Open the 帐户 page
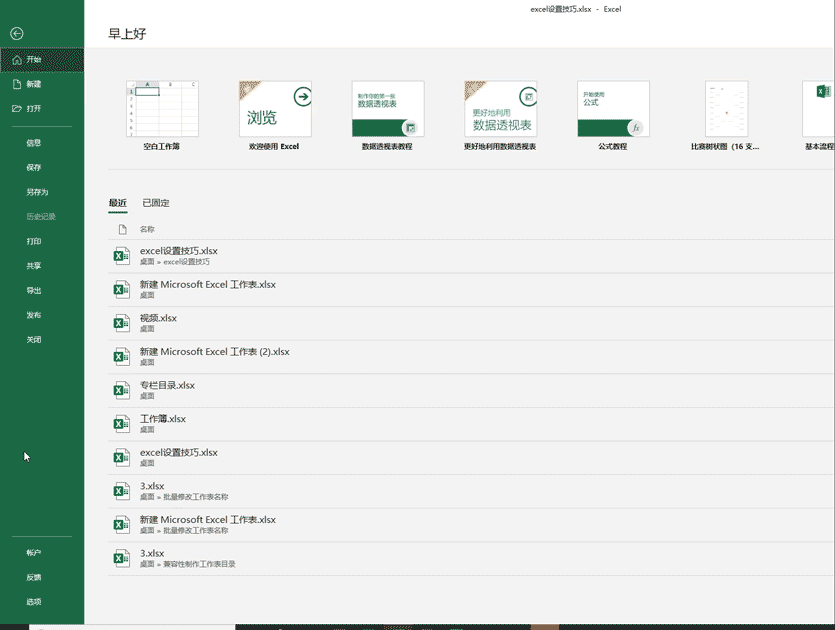This screenshot has height=630, width=835. click(42, 553)
